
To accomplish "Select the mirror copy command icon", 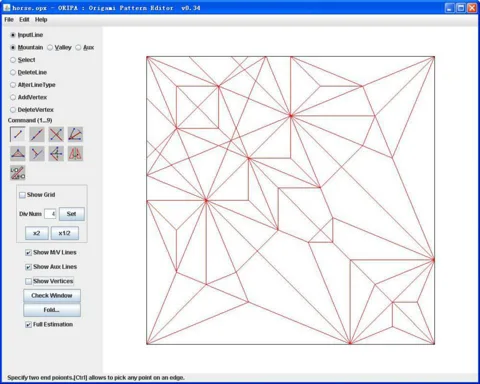I will (x=75, y=154).
